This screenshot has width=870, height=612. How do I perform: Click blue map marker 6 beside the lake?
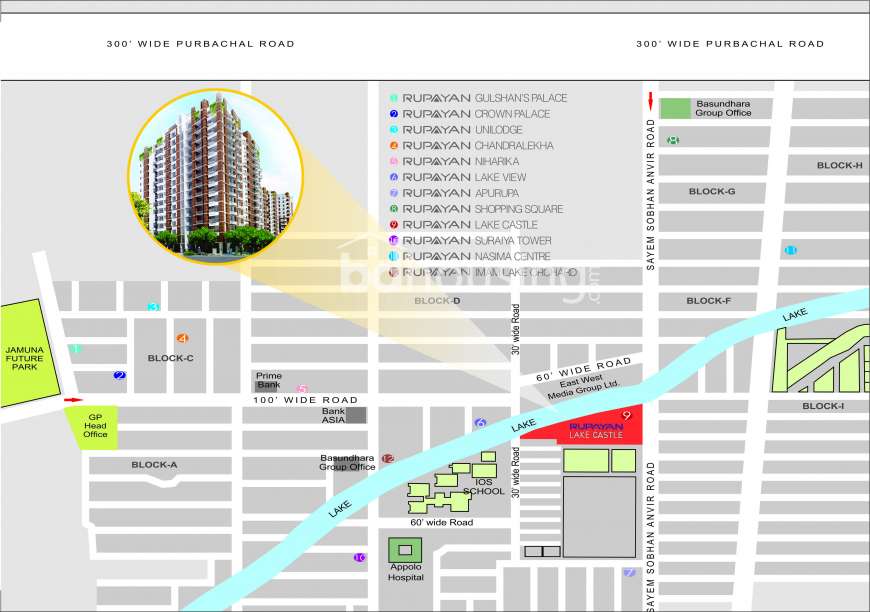pyautogui.click(x=480, y=423)
